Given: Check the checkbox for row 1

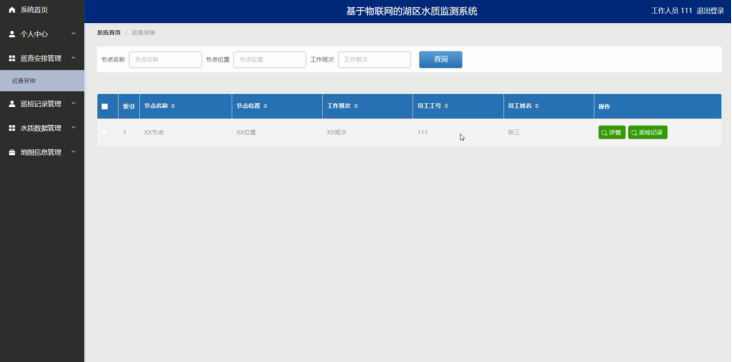Looking at the screenshot, I should click(105, 133).
